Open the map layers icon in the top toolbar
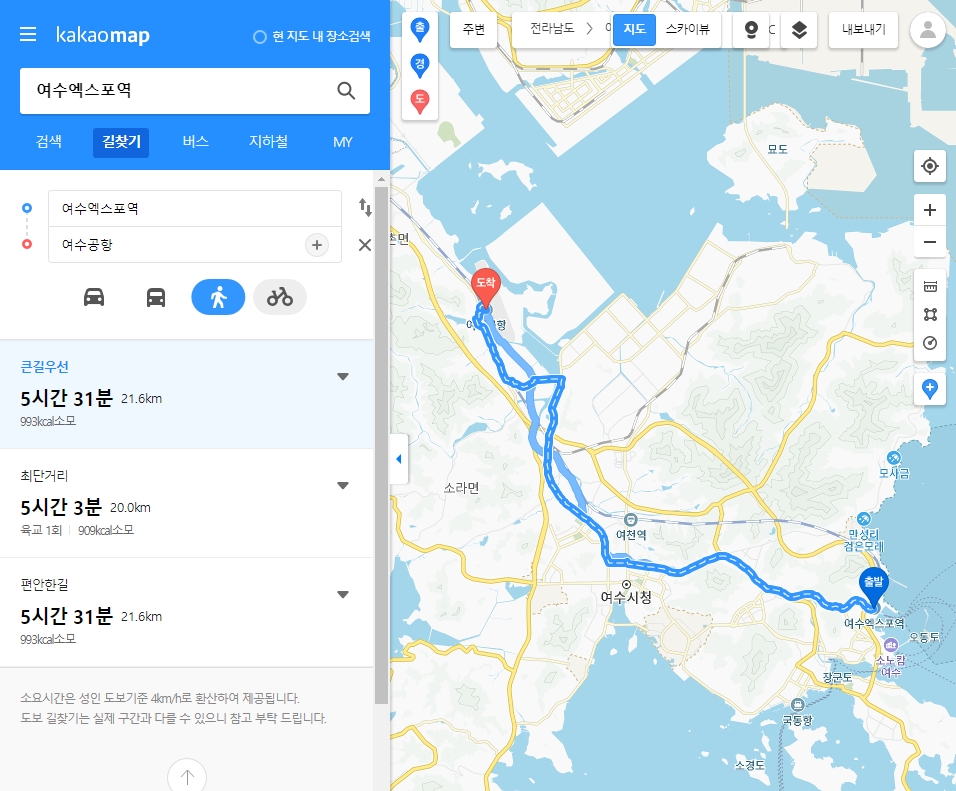Screen dimensions: 956x791 799,29
